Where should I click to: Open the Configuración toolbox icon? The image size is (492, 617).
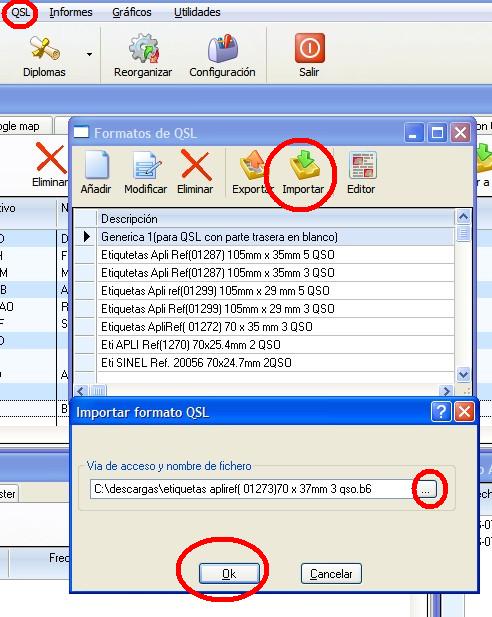[223, 48]
